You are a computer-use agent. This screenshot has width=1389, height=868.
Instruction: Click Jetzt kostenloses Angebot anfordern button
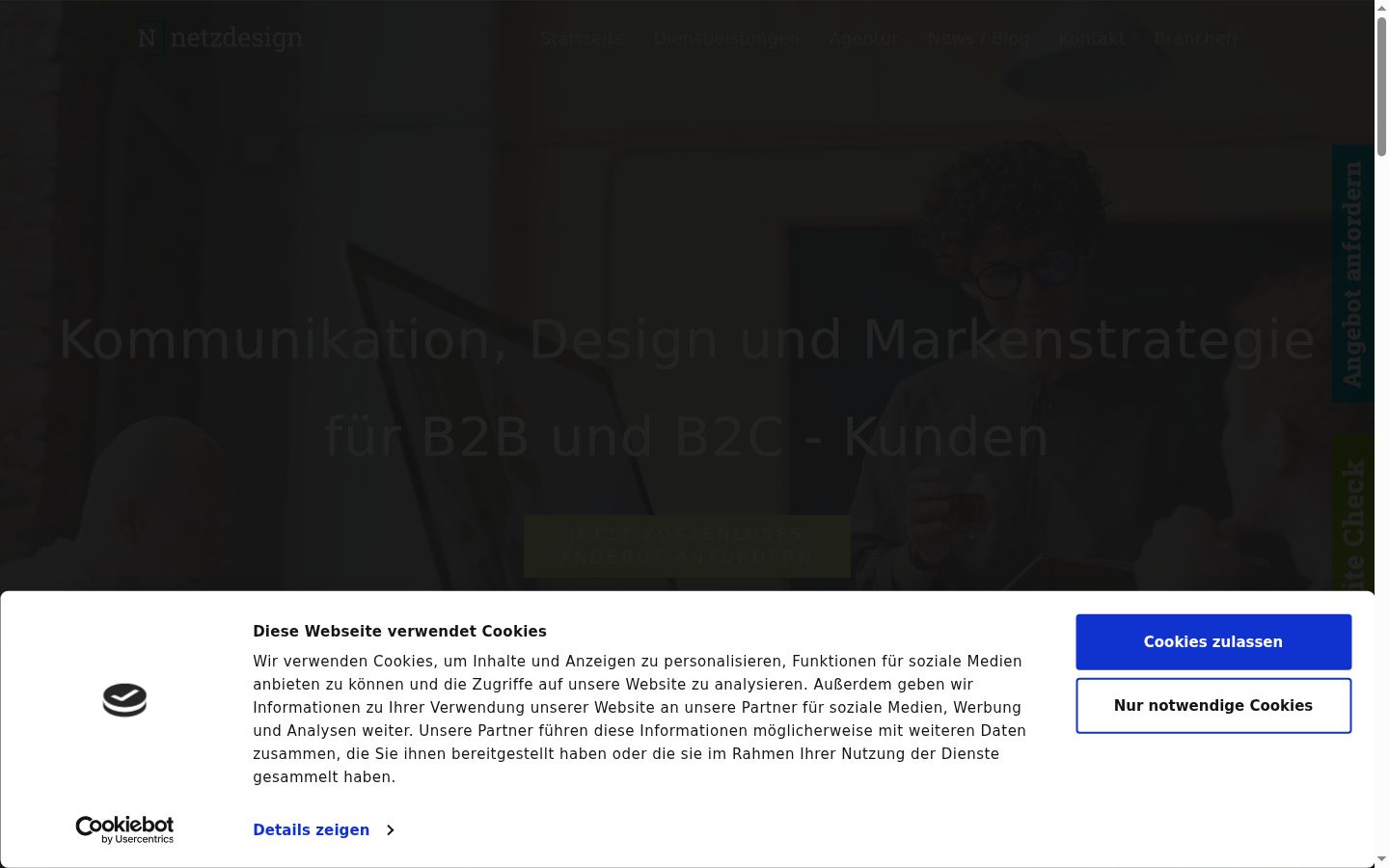687,546
